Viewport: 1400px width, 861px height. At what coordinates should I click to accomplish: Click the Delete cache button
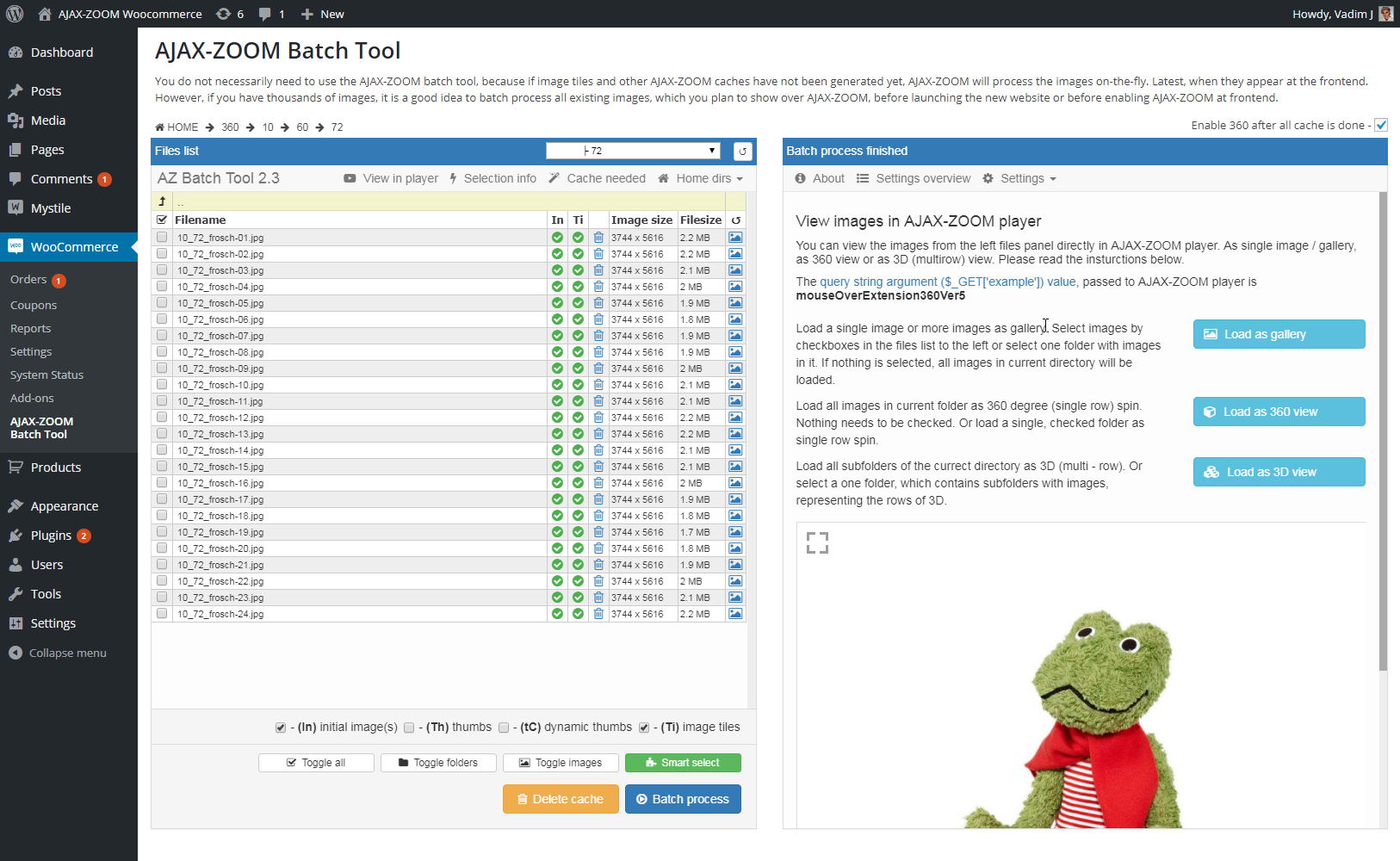(x=561, y=799)
